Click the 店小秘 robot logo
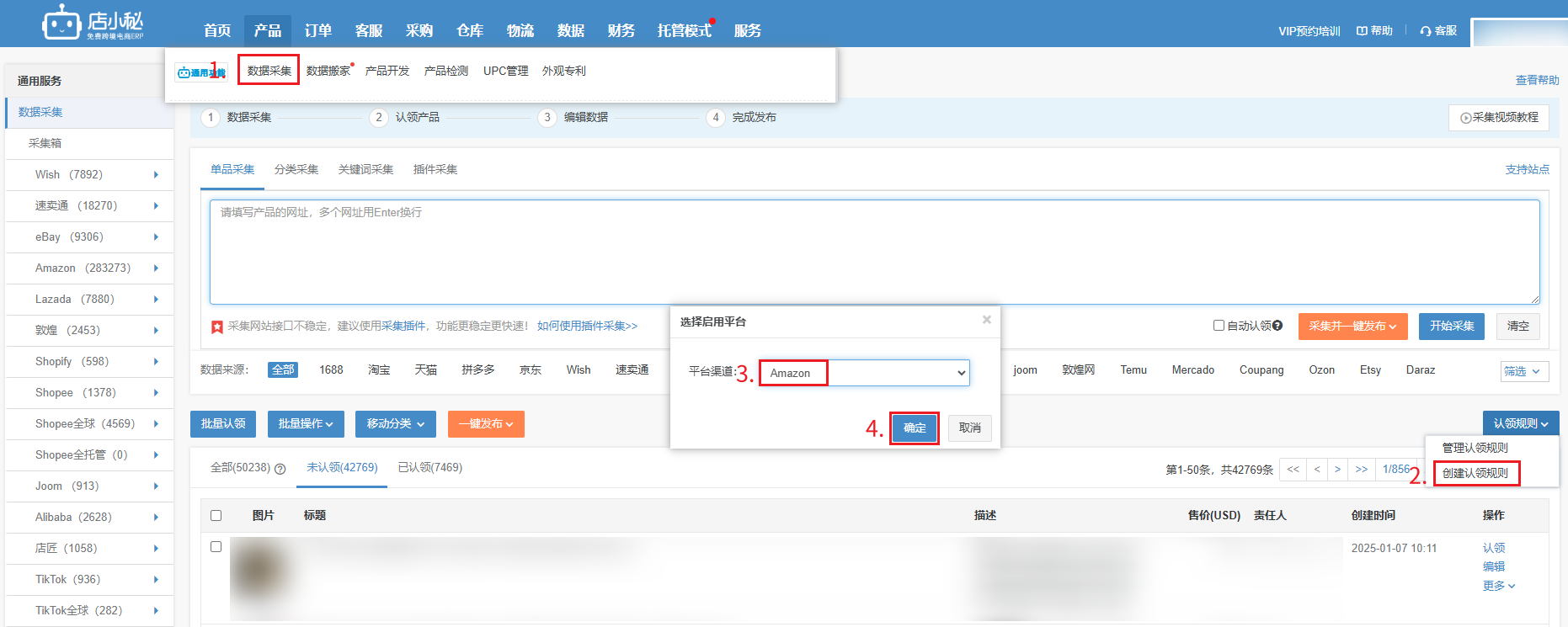The image size is (1568, 627). (x=93, y=23)
